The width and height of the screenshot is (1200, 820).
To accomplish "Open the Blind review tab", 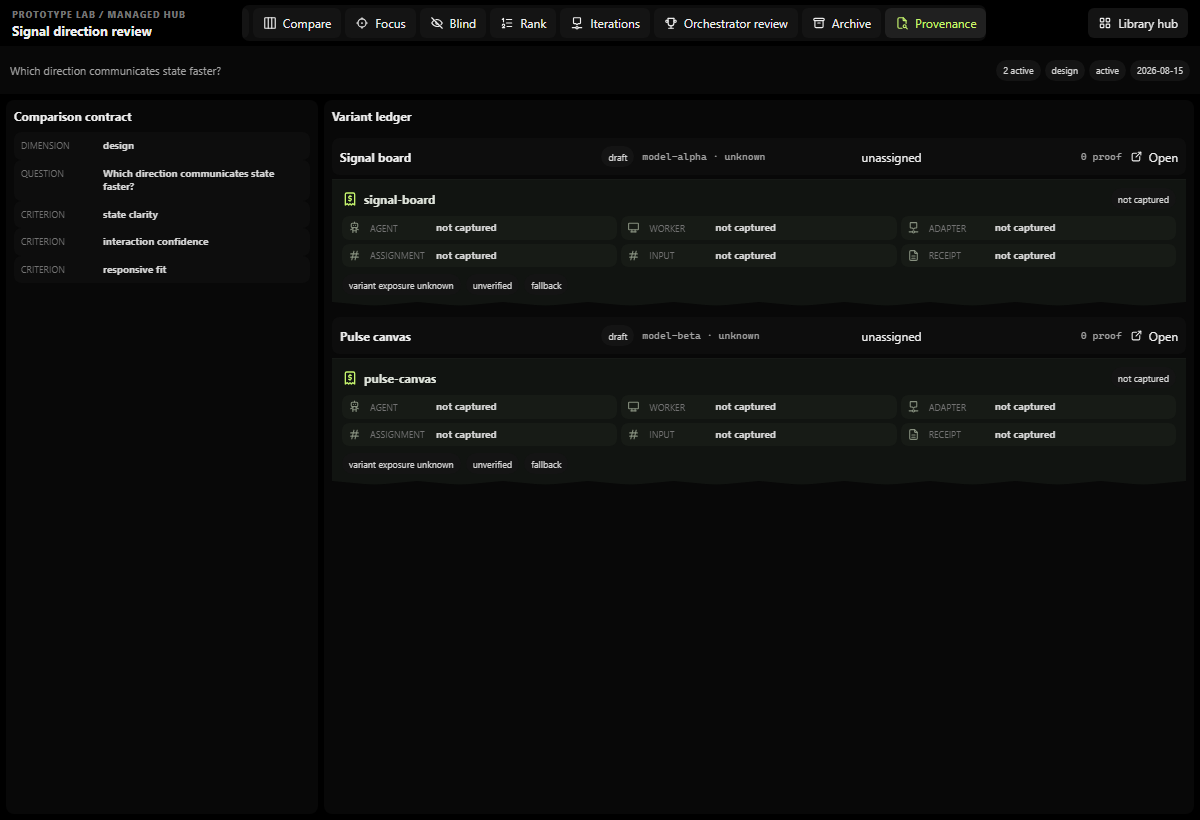I will click(453, 23).
